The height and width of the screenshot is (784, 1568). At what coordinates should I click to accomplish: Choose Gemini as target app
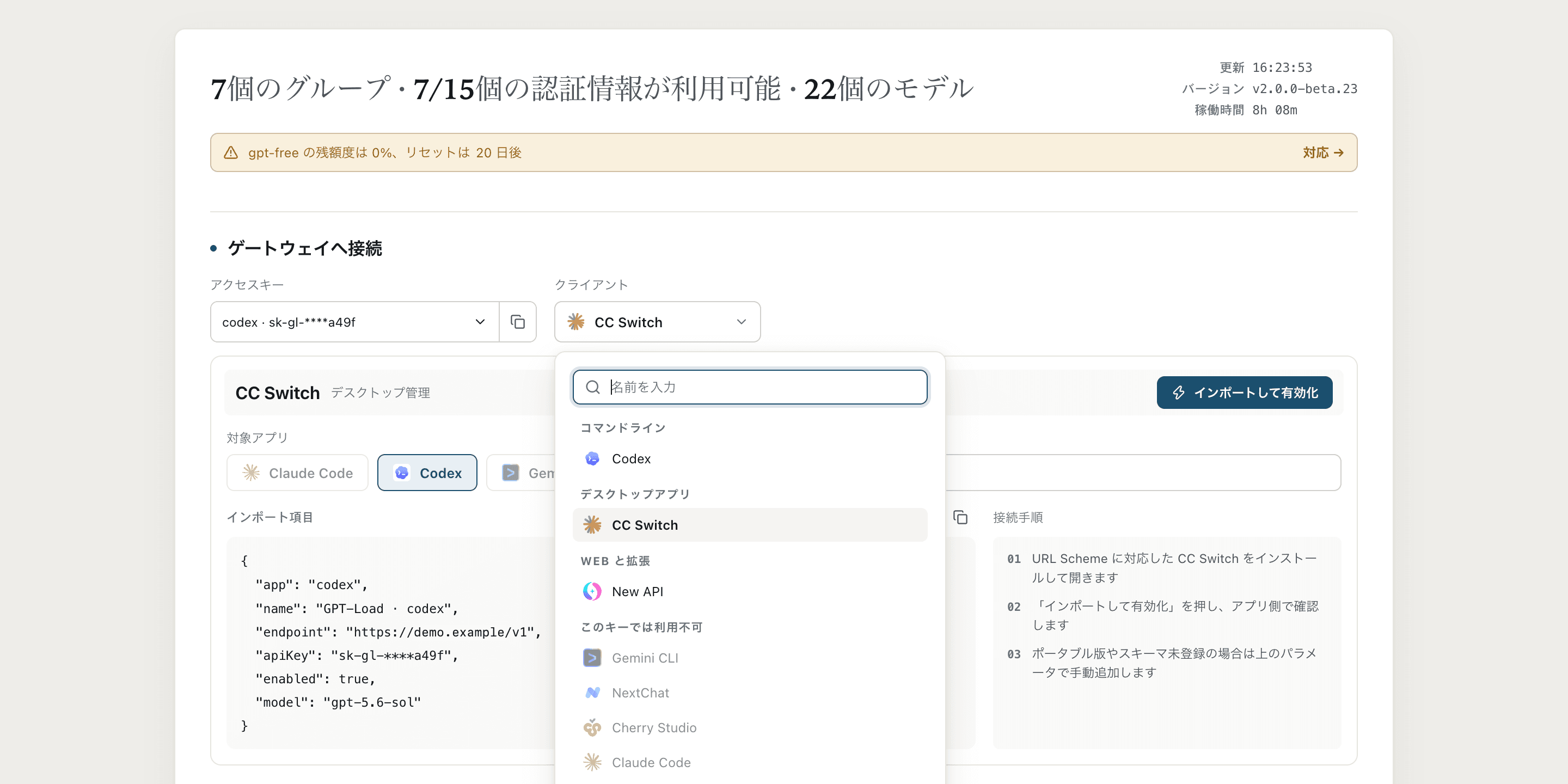pyautogui.click(x=521, y=473)
